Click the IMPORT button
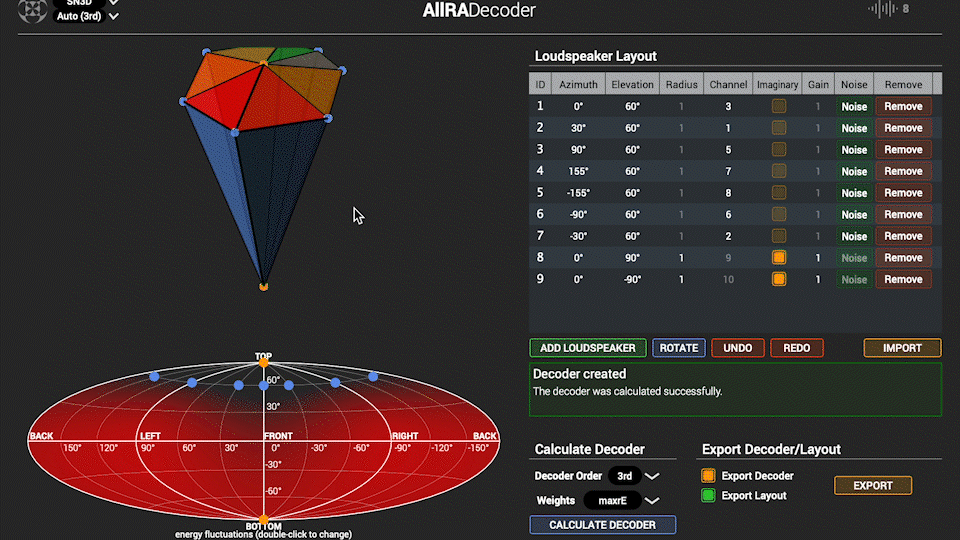 point(902,348)
